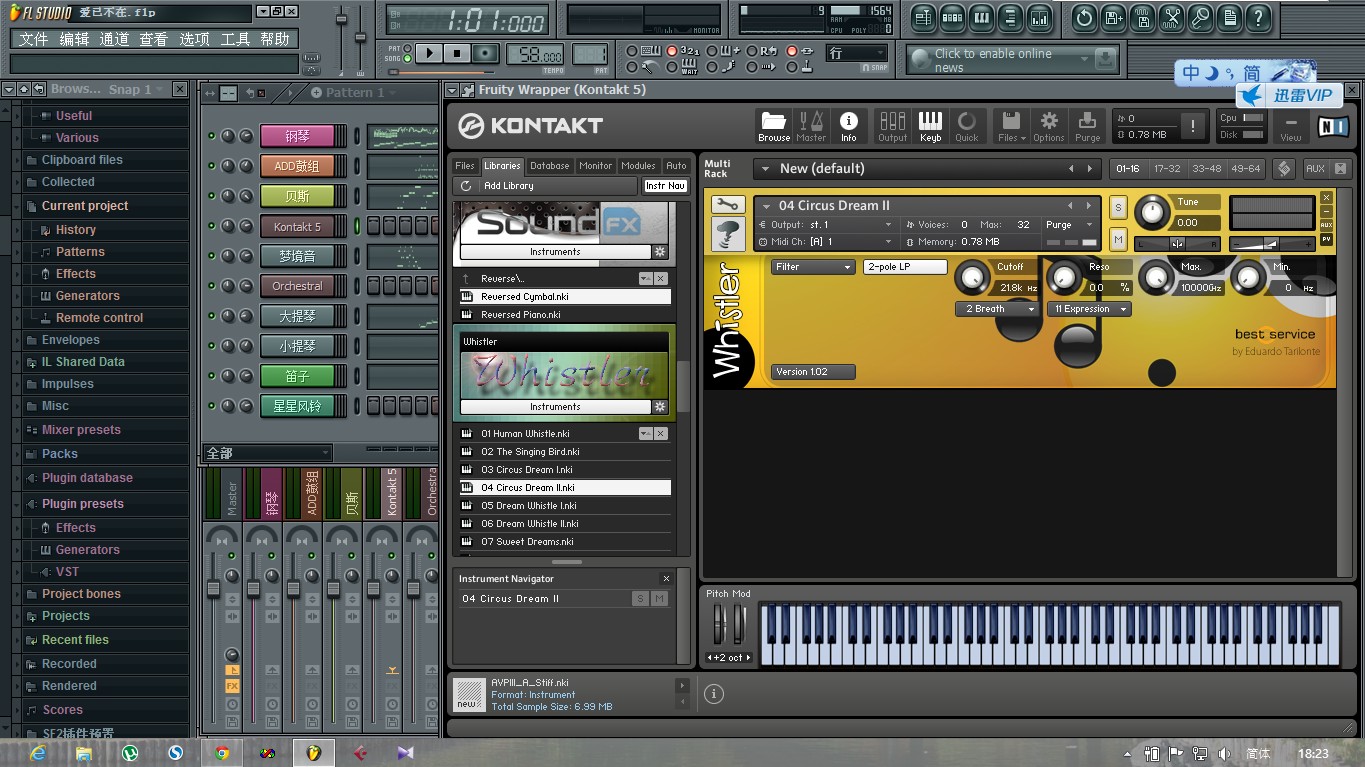This screenshot has width=1365, height=767.
Task: Click the Kontakt rack workspace icon beside 49-64
Action: coord(1284,169)
